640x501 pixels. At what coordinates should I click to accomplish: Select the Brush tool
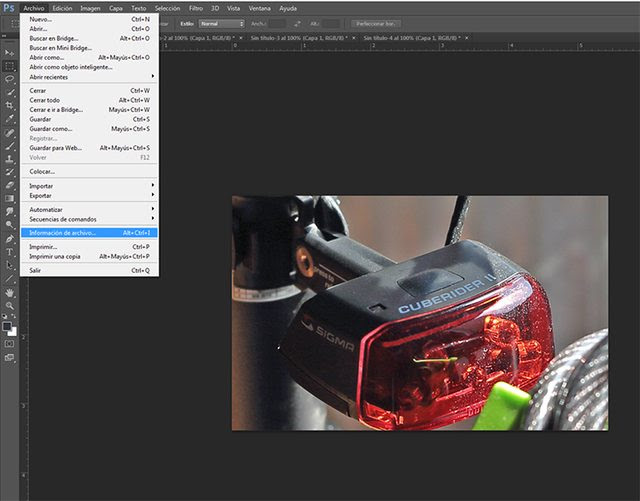pos(9,145)
